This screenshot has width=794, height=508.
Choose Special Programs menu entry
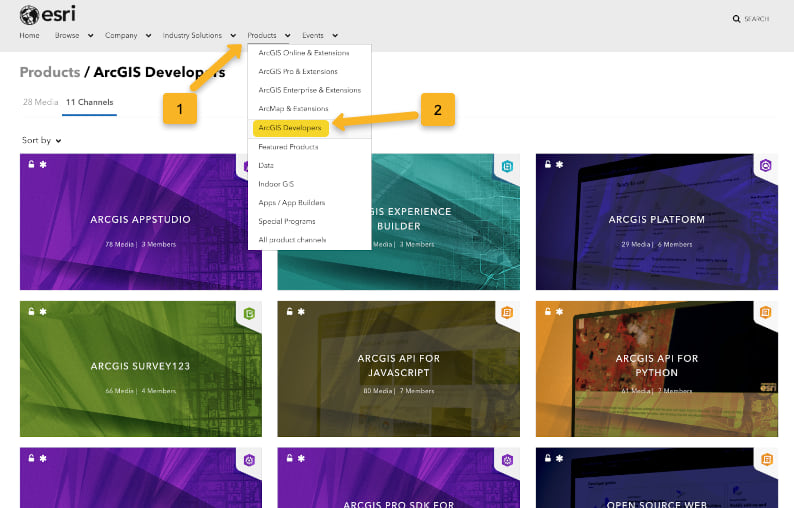tap(309, 221)
